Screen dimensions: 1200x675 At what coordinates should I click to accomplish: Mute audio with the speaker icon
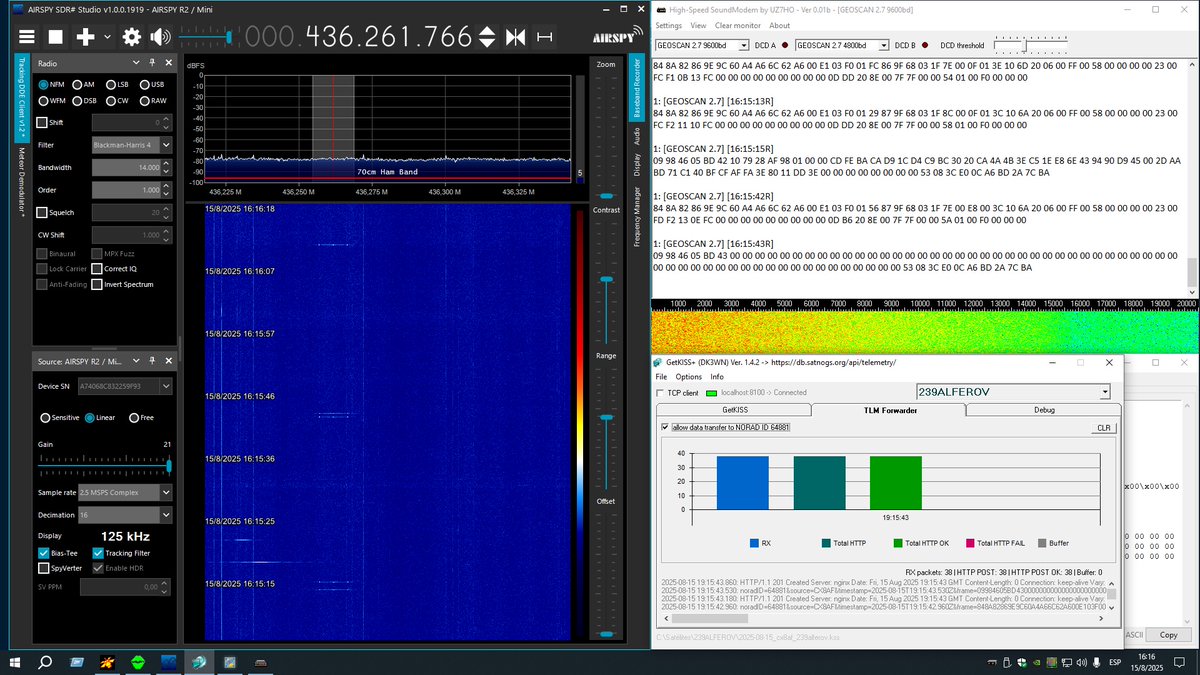[x=161, y=37]
